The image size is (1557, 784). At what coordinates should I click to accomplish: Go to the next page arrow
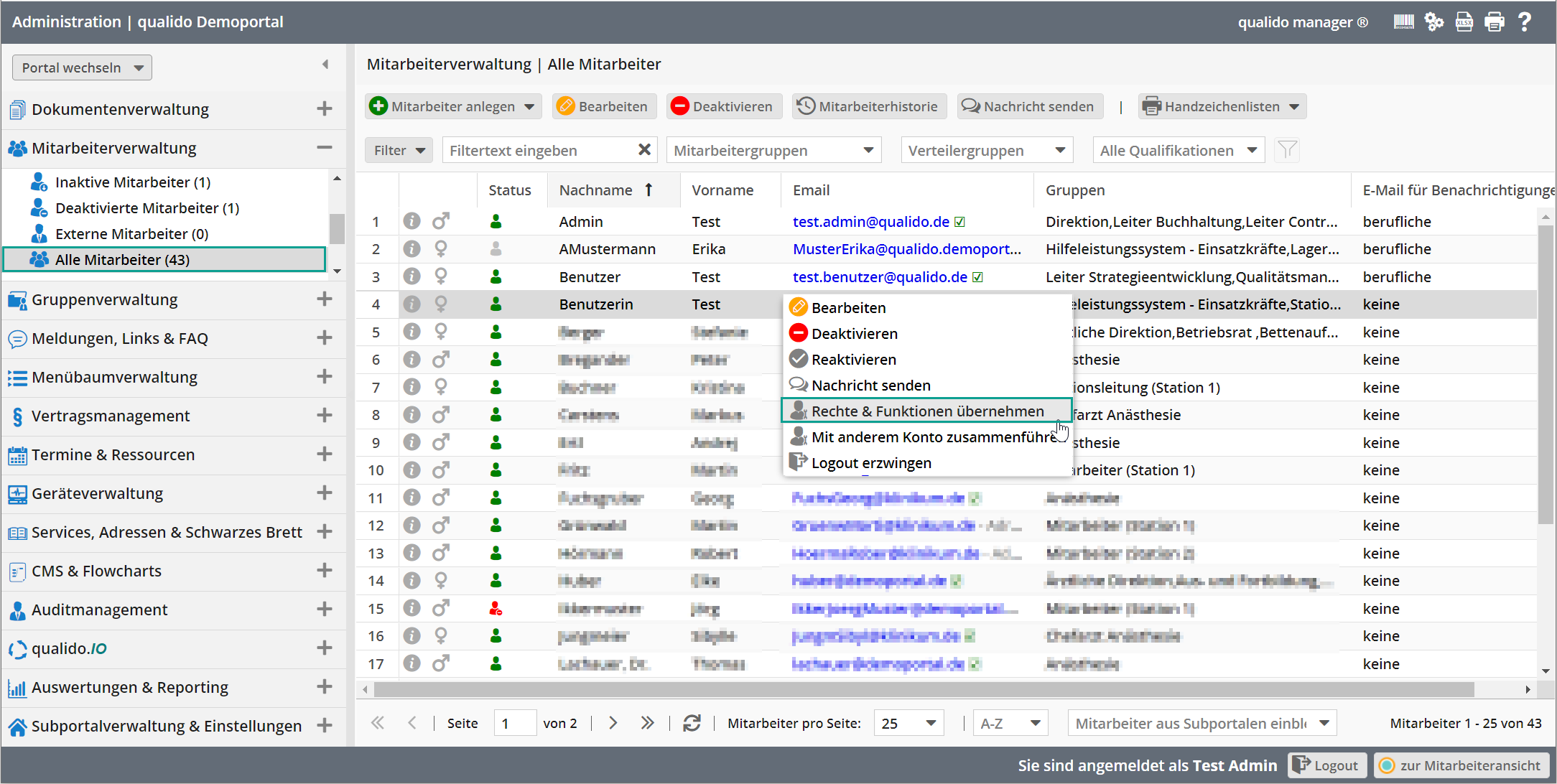pyautogui.click(x=613, y=723)
